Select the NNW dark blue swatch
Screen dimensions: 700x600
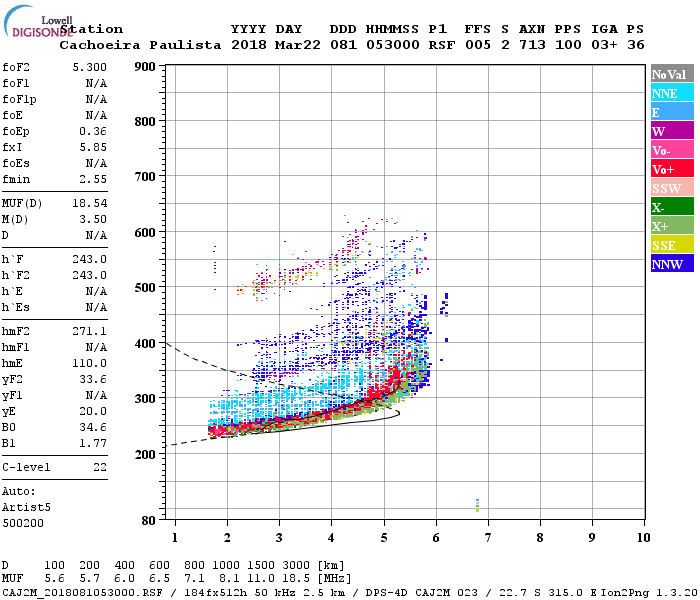point(672,264)
